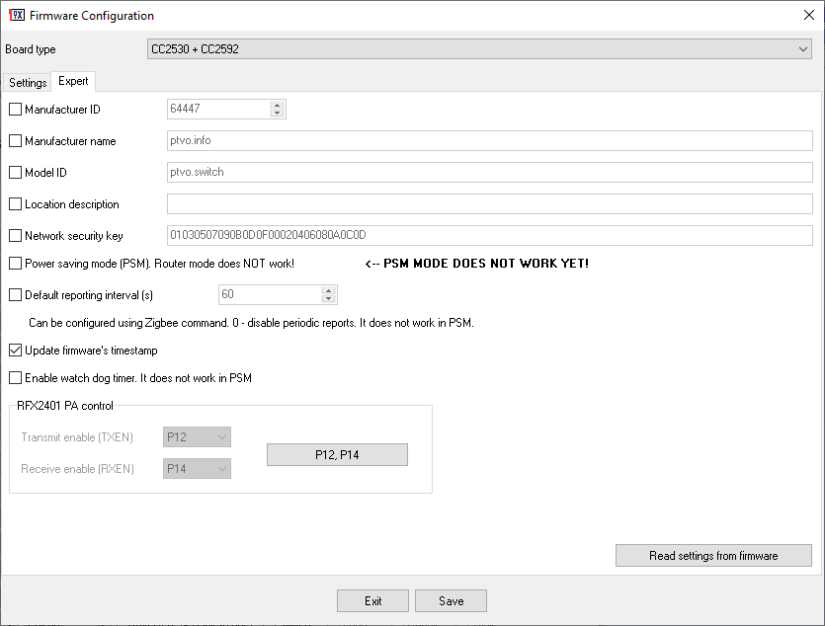
Task: Enable the Location description checkbox
Action: [x=15, y=204]
